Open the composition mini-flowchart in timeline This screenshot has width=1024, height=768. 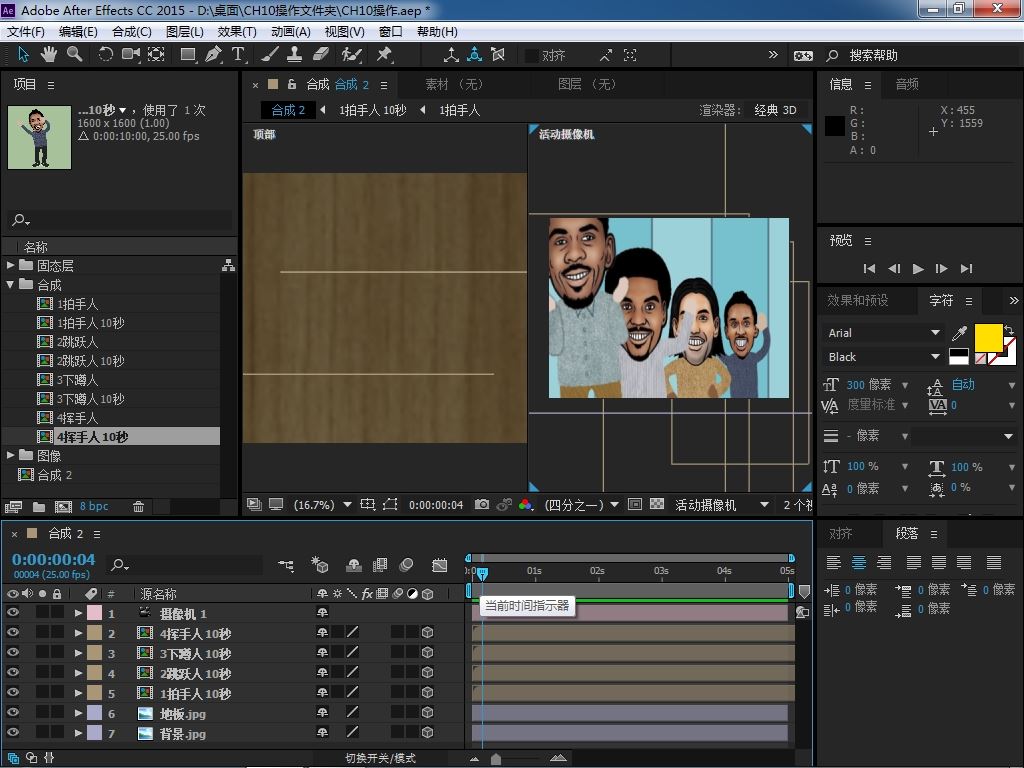click(x=286, y=566)
